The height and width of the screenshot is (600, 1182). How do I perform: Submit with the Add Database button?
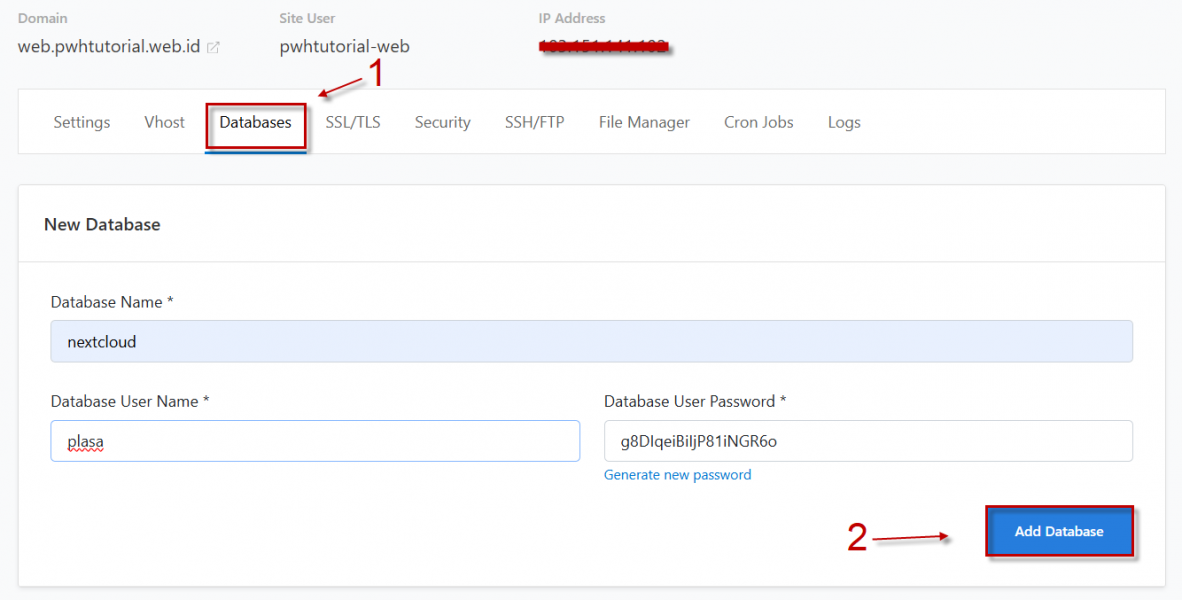click(x=1059, y=531)
